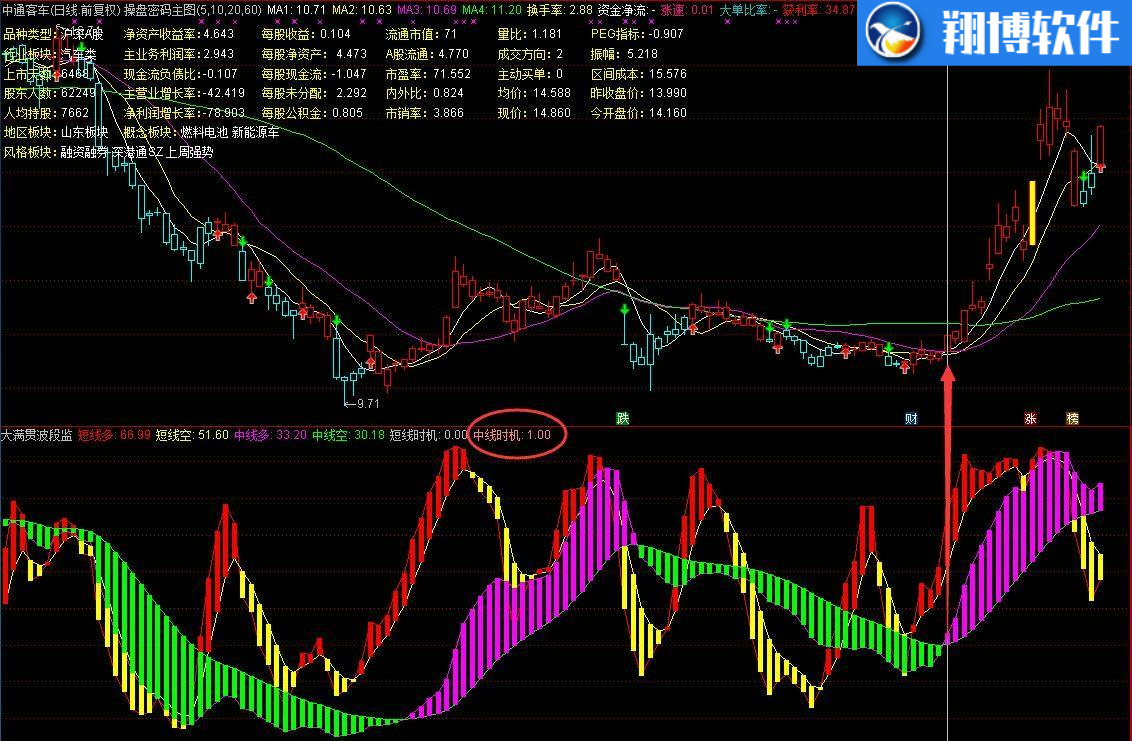Select the MA4: 11.20 value
This screenshot has height=741, width=1132.
(x=492, y=10)
